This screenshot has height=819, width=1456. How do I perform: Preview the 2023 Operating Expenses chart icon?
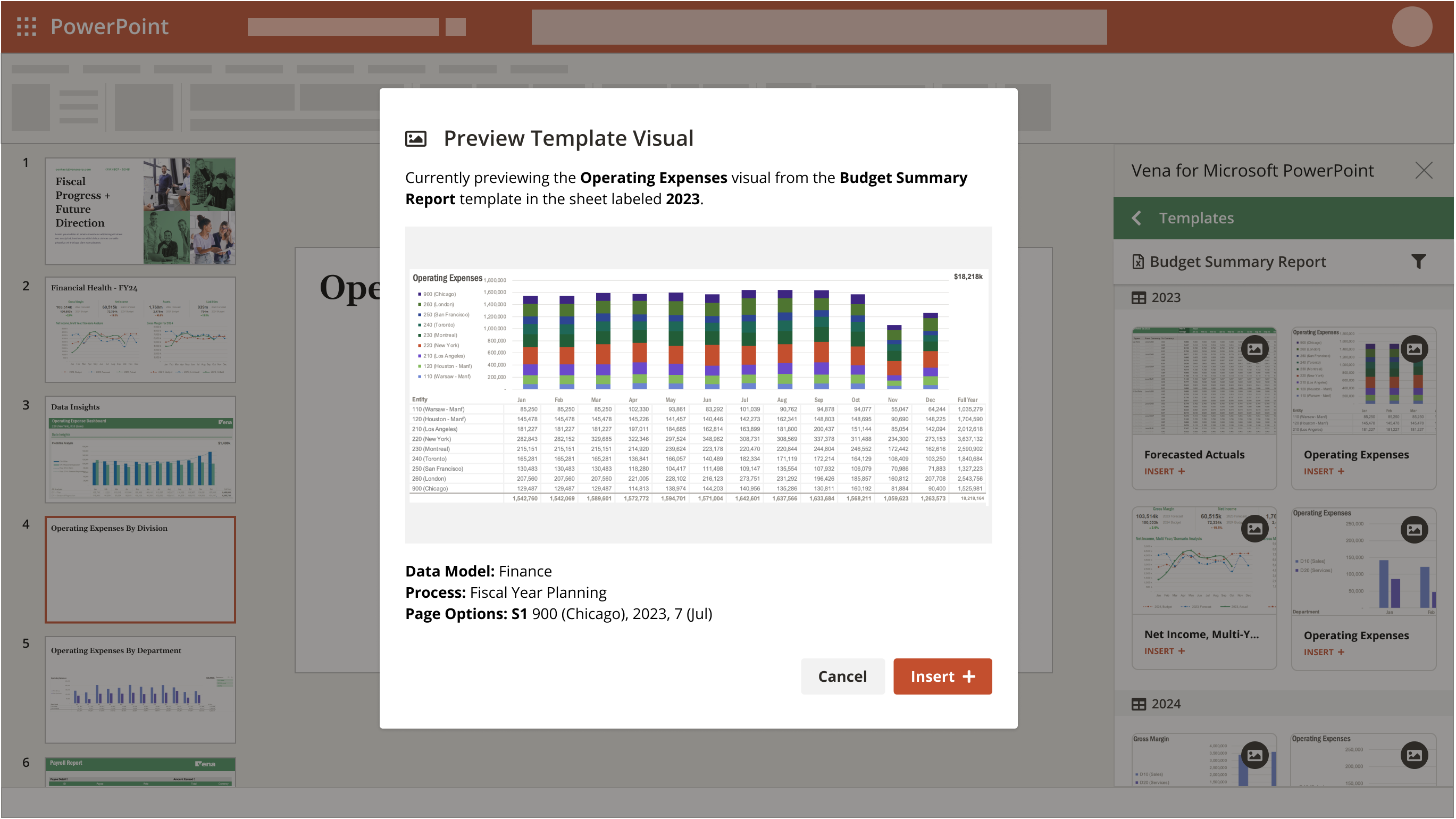pos(1413,349)
